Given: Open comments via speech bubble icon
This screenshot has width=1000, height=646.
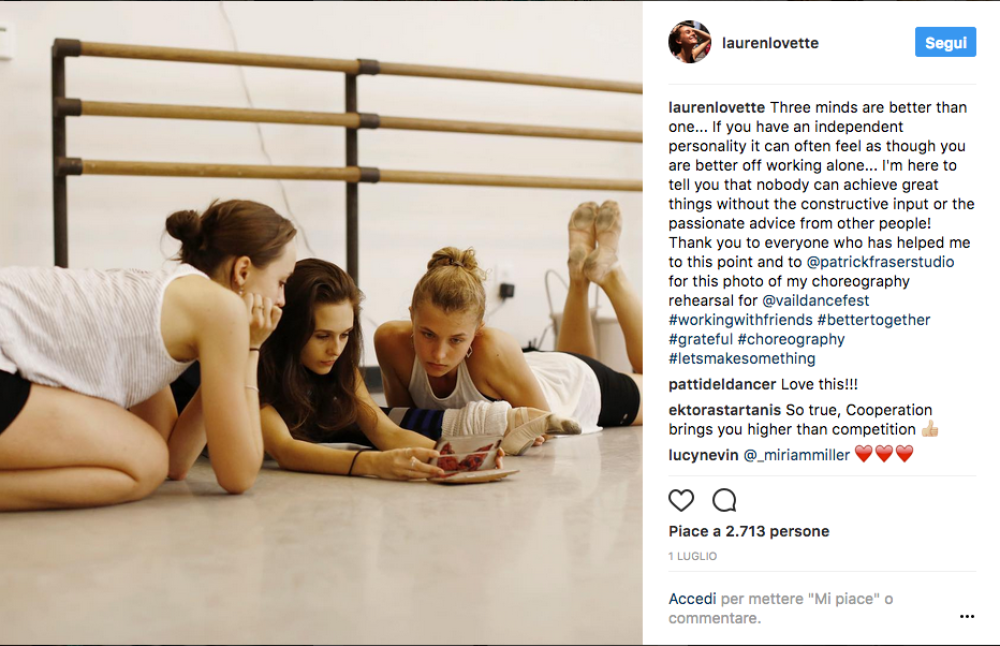Looking at the screenshot, I should (724, 500).
